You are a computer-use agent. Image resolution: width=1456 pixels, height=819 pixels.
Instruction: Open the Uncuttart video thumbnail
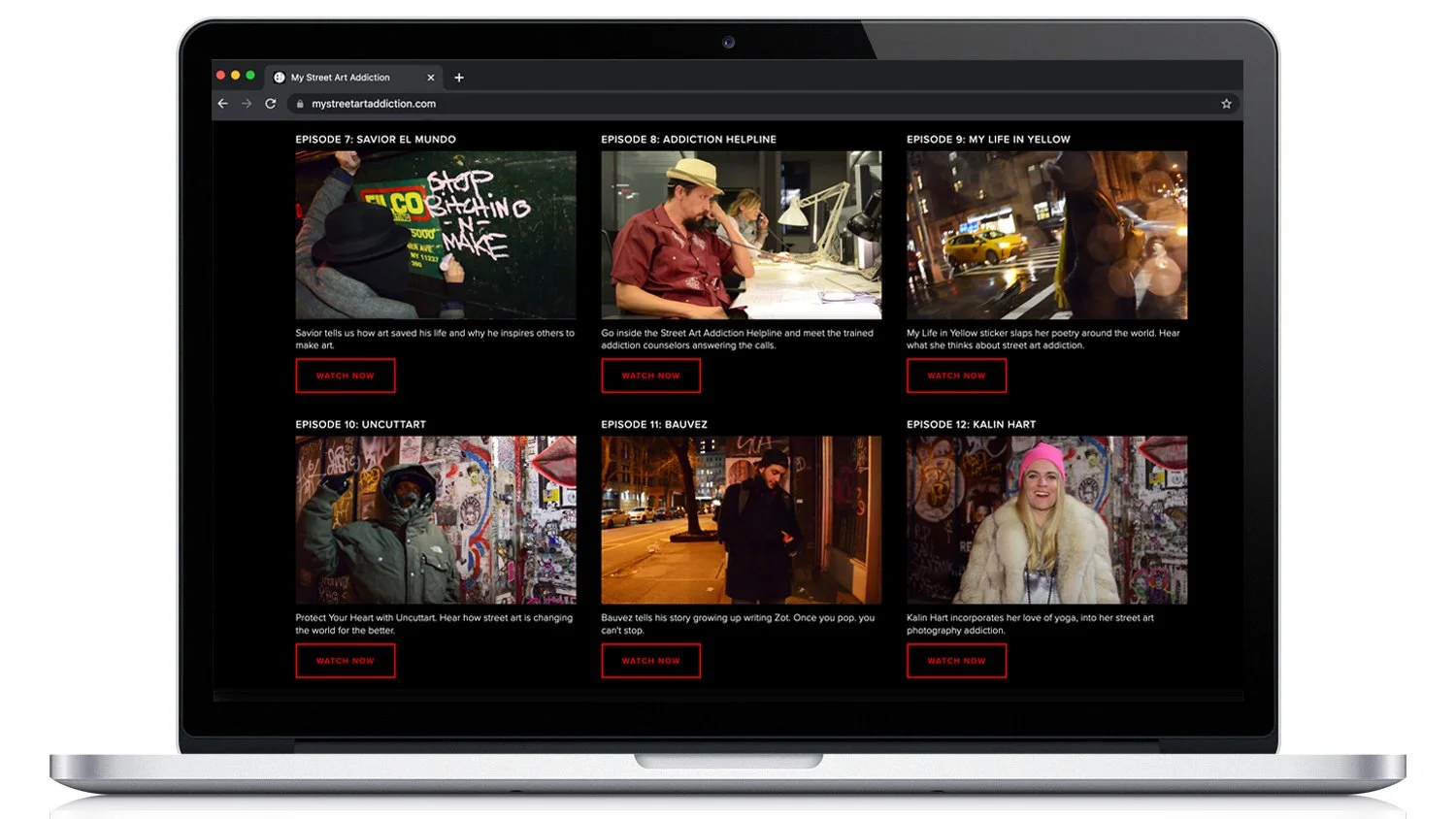click(436, 520)
